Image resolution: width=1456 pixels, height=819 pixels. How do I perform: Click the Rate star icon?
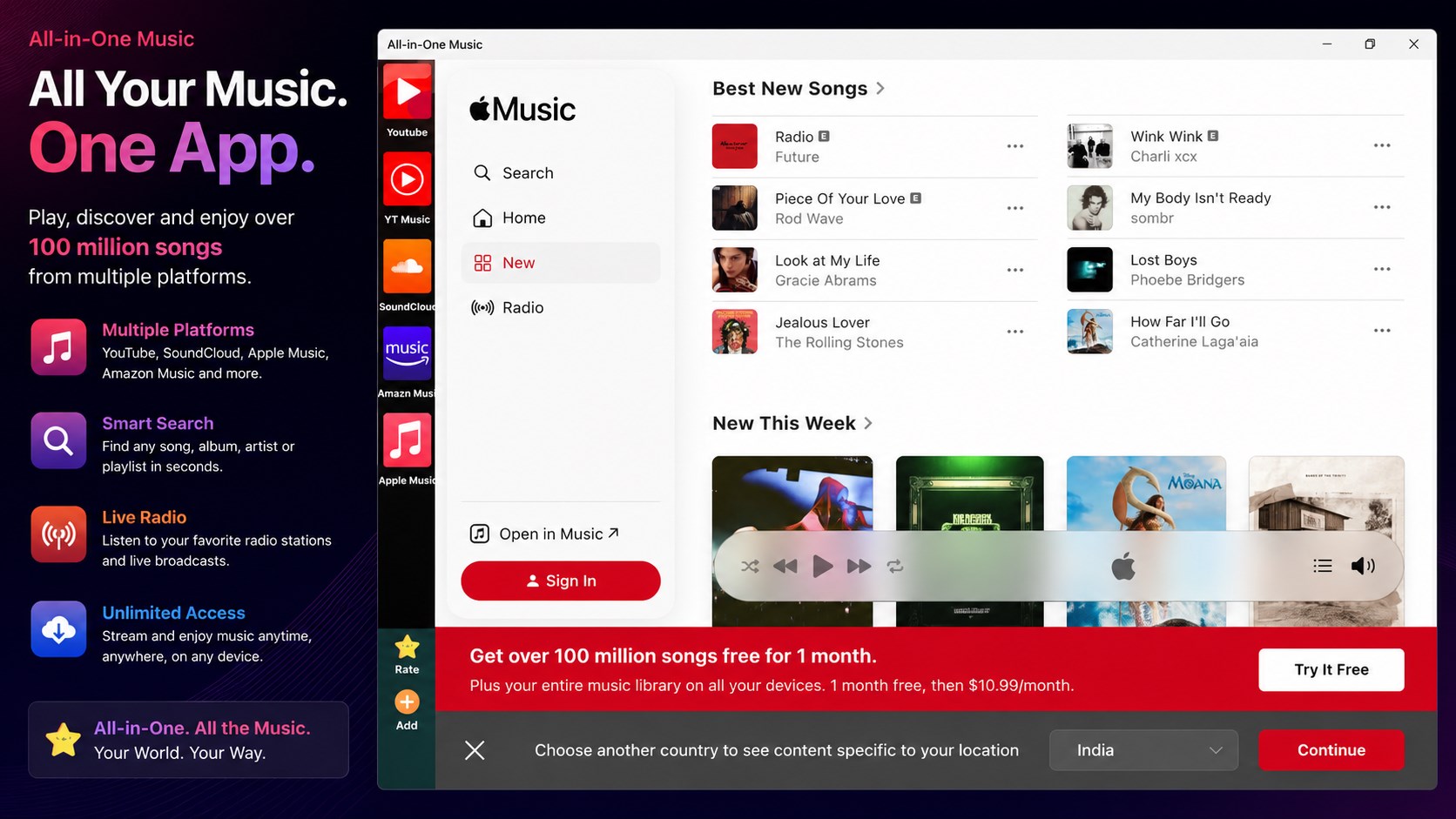pyautogui.click(x=407, y=648)
